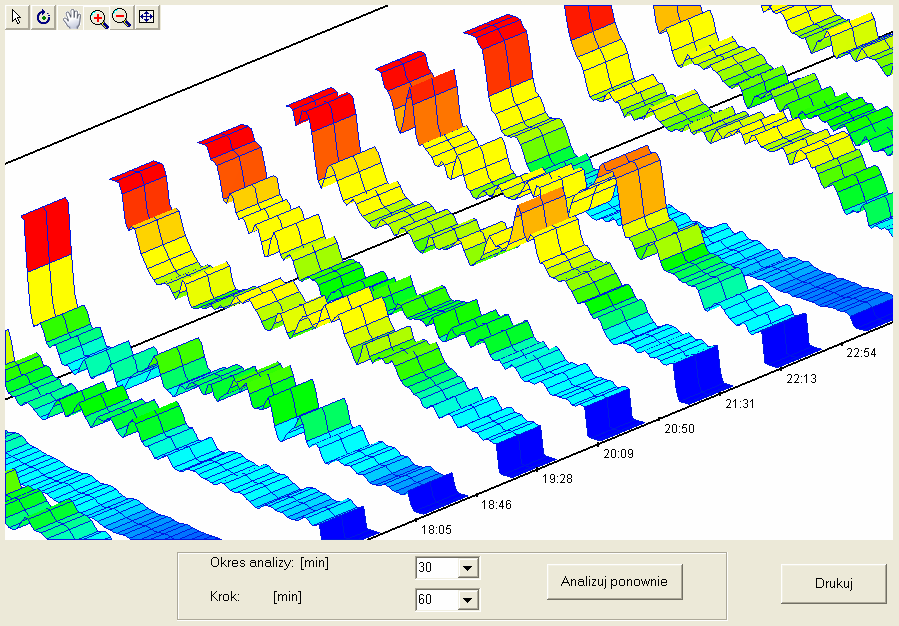Screen dimensions: 899x626
Task: Open the Okres analizy dropdown arrow
Action: pyautogui.click(x=468, y=568)
